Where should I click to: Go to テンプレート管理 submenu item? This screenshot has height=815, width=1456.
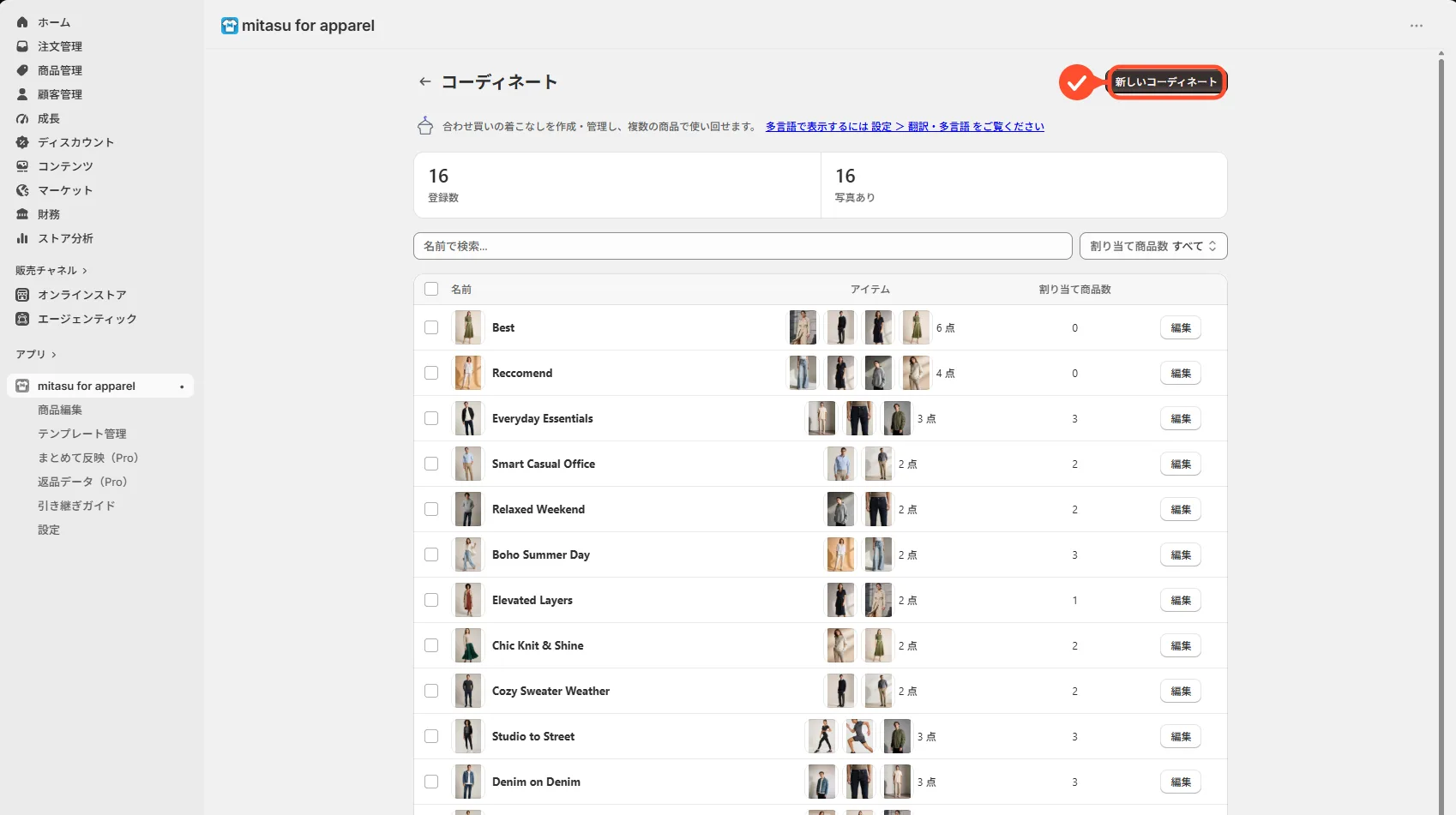tap(82, 434)
